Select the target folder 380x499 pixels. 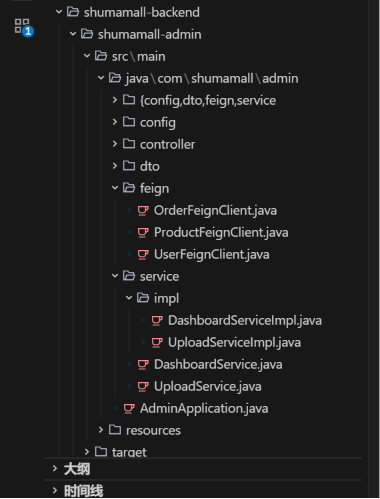(129, 452)
